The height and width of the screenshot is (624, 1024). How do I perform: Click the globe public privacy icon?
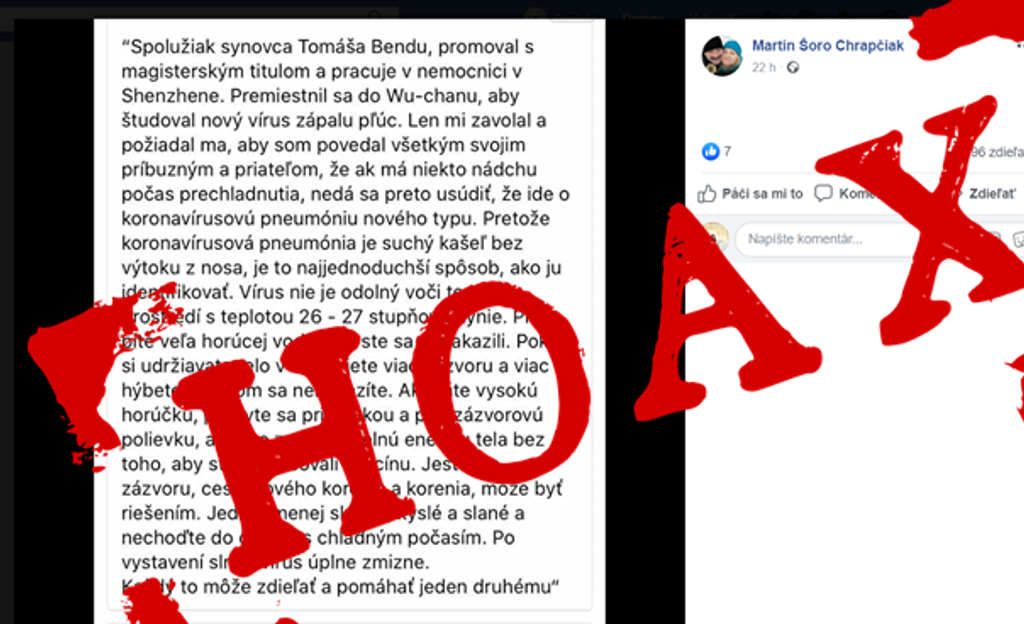793,67
